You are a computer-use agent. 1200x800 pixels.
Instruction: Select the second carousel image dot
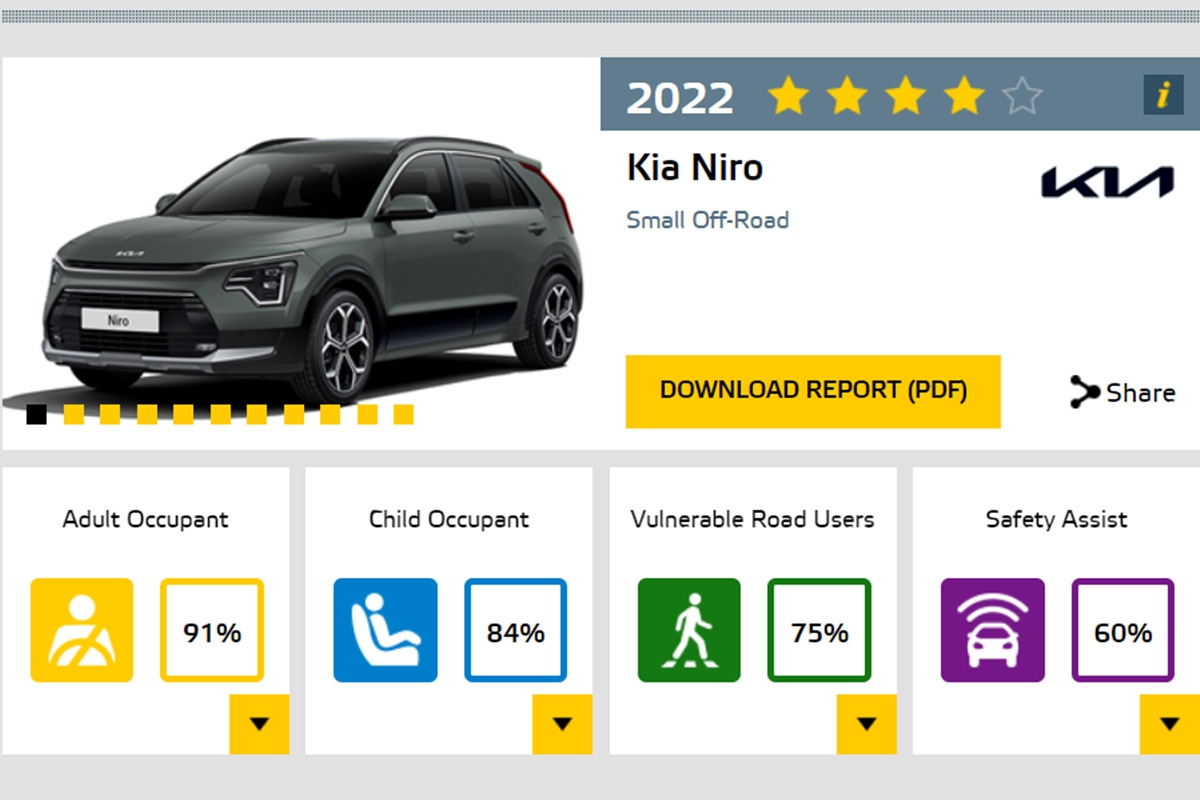click(73, 414)
